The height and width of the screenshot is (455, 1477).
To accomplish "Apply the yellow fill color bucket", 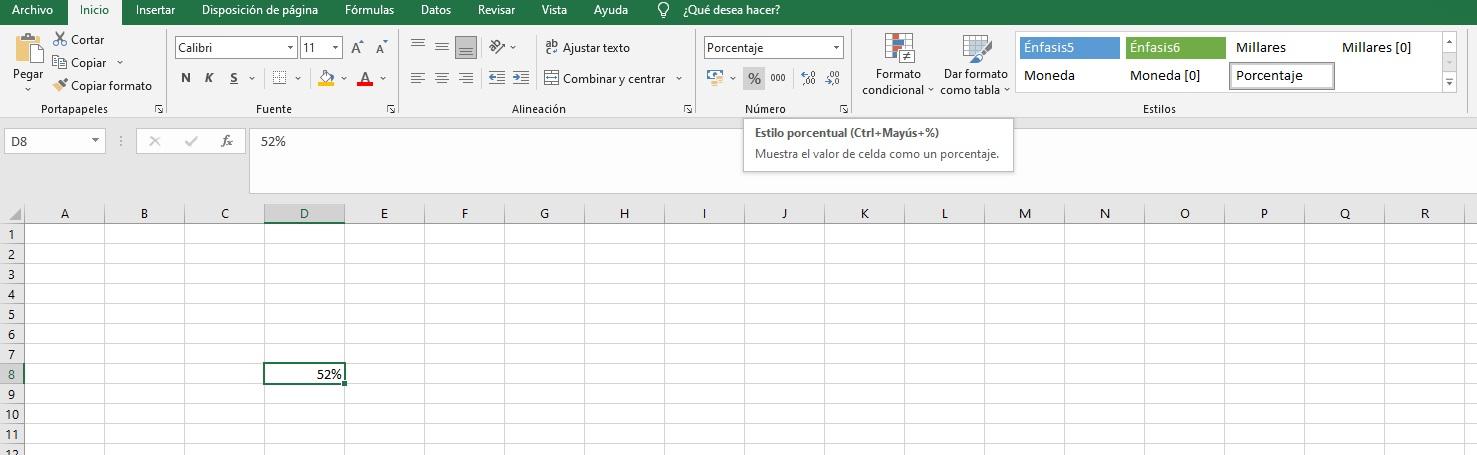I will point(326,78).
